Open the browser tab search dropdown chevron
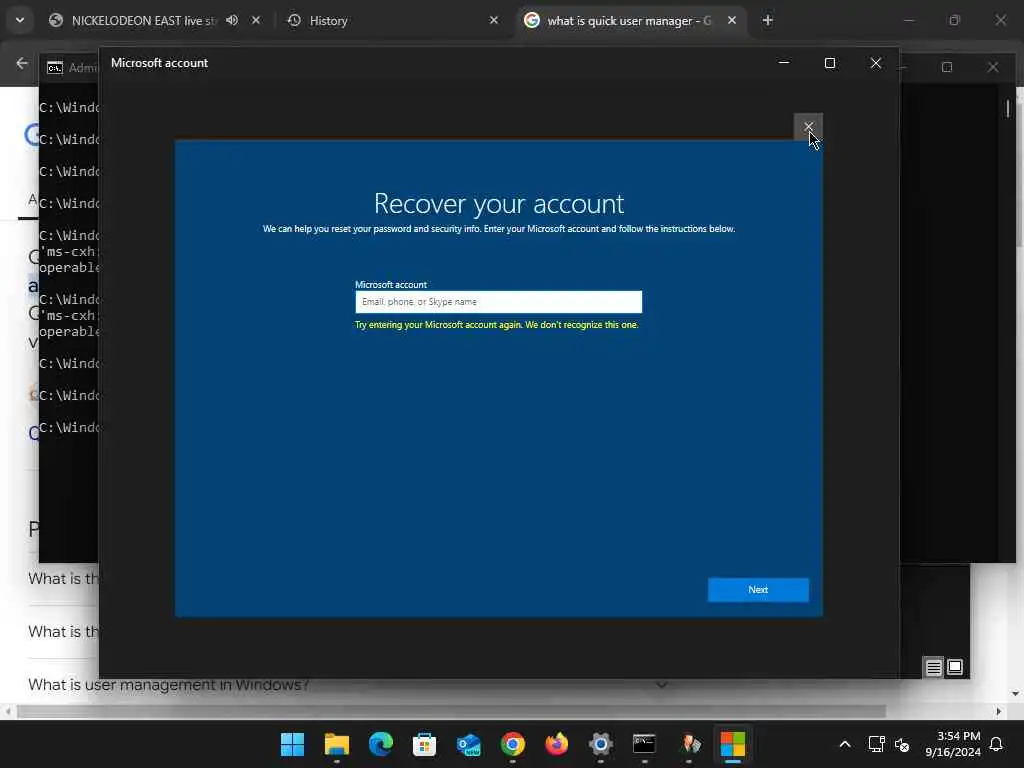 click(20, 20)
